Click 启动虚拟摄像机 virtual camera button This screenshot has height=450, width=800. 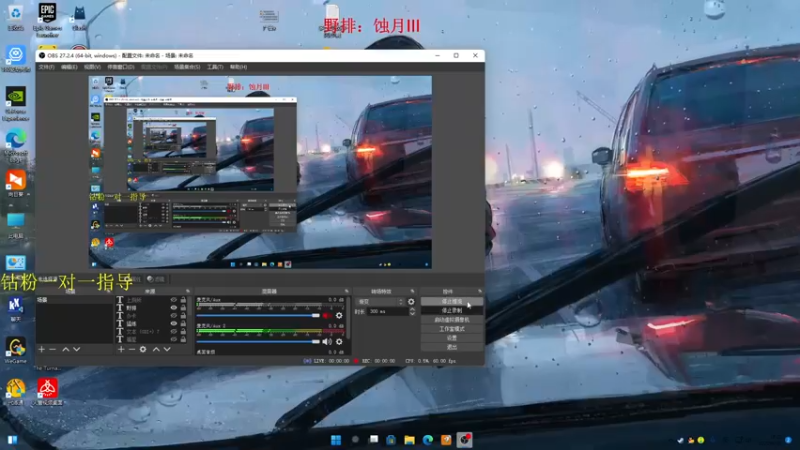coord(452,320)
